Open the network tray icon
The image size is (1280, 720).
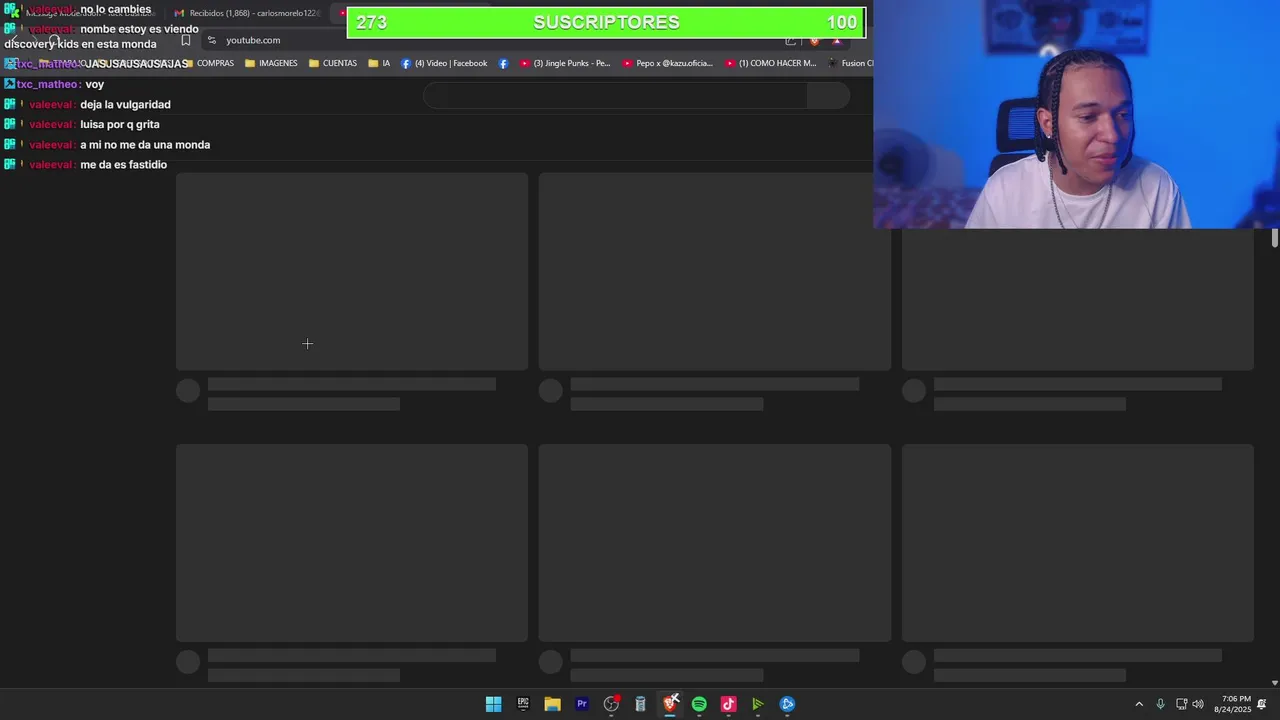click(x=1181, y=704)
